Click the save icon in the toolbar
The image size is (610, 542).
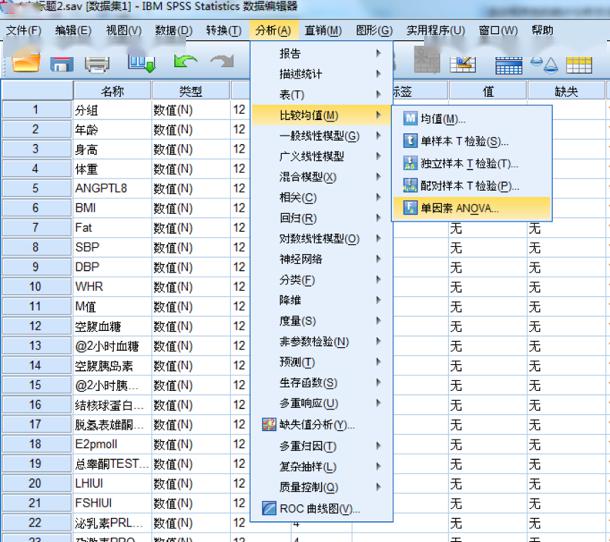pyautogui.click(x=62, y=64)
